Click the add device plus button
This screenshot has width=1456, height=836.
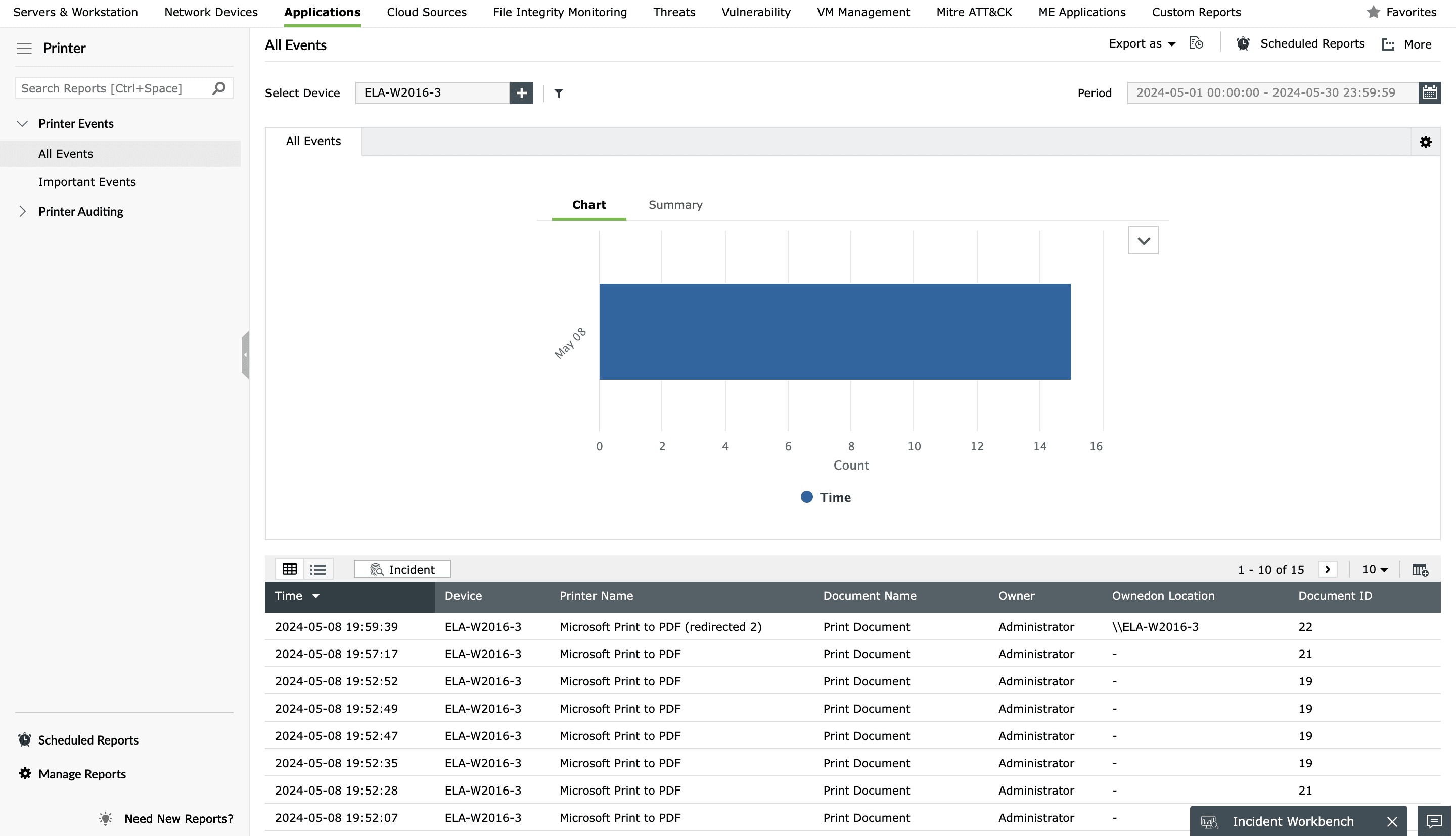coord(521,92)
